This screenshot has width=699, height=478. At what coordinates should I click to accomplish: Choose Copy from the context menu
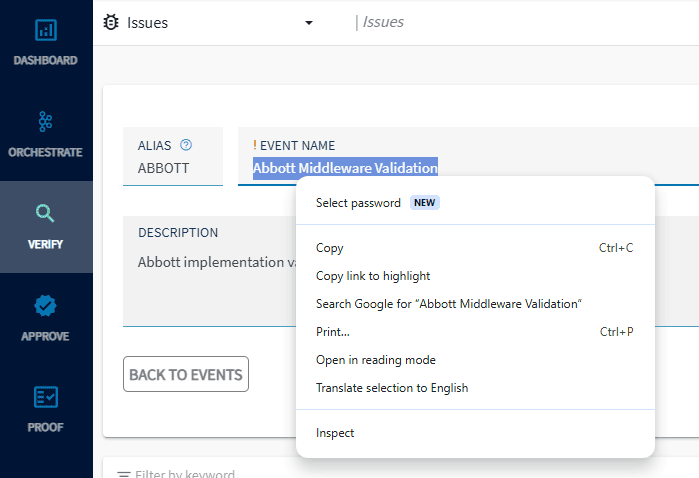click(x=475, y=248)
